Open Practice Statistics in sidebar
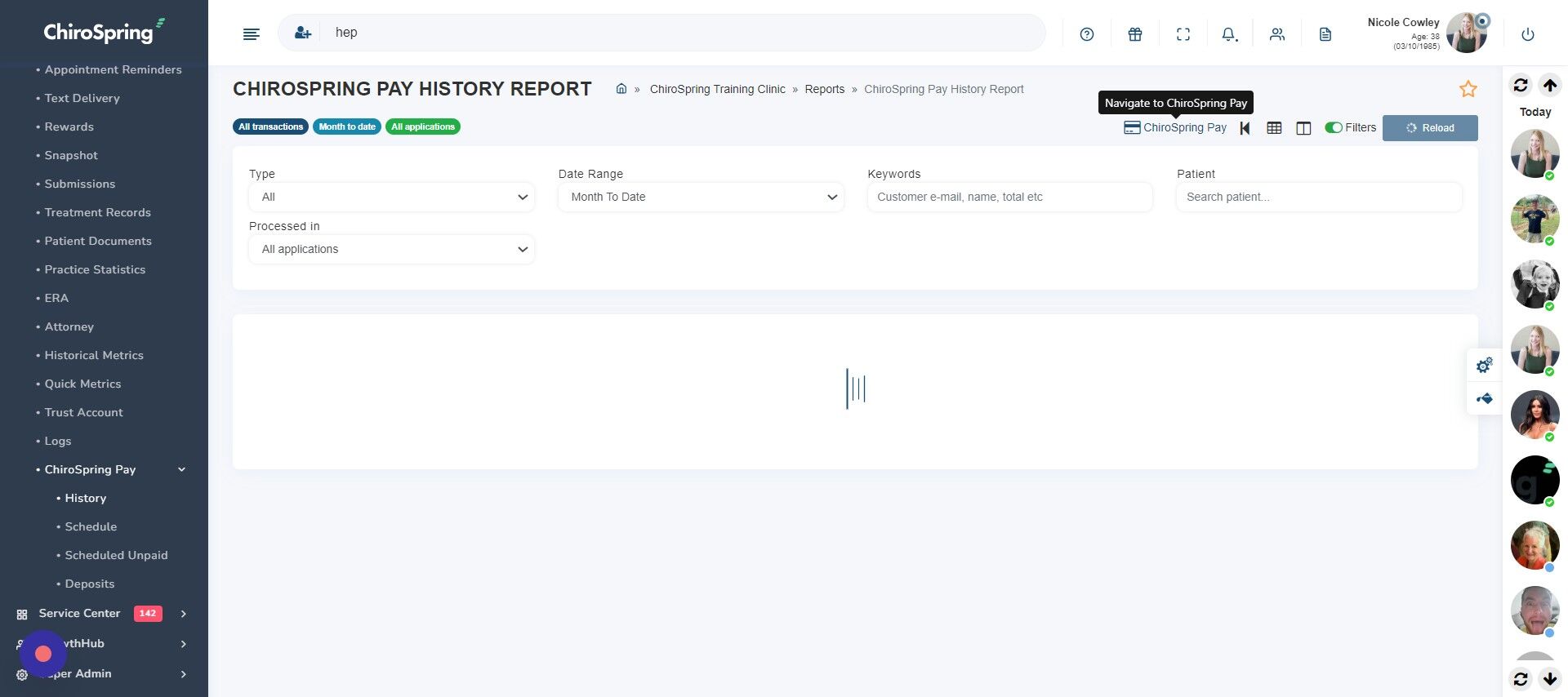This screenshot has width=1568, height=697. (x=95, y=269)
